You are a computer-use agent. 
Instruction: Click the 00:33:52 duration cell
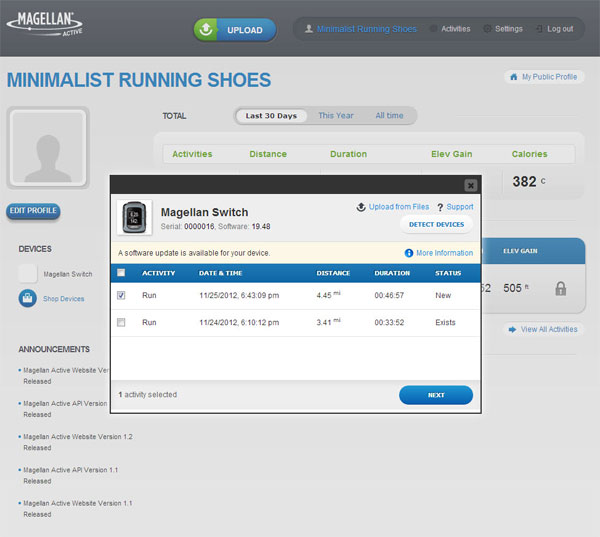389,323
